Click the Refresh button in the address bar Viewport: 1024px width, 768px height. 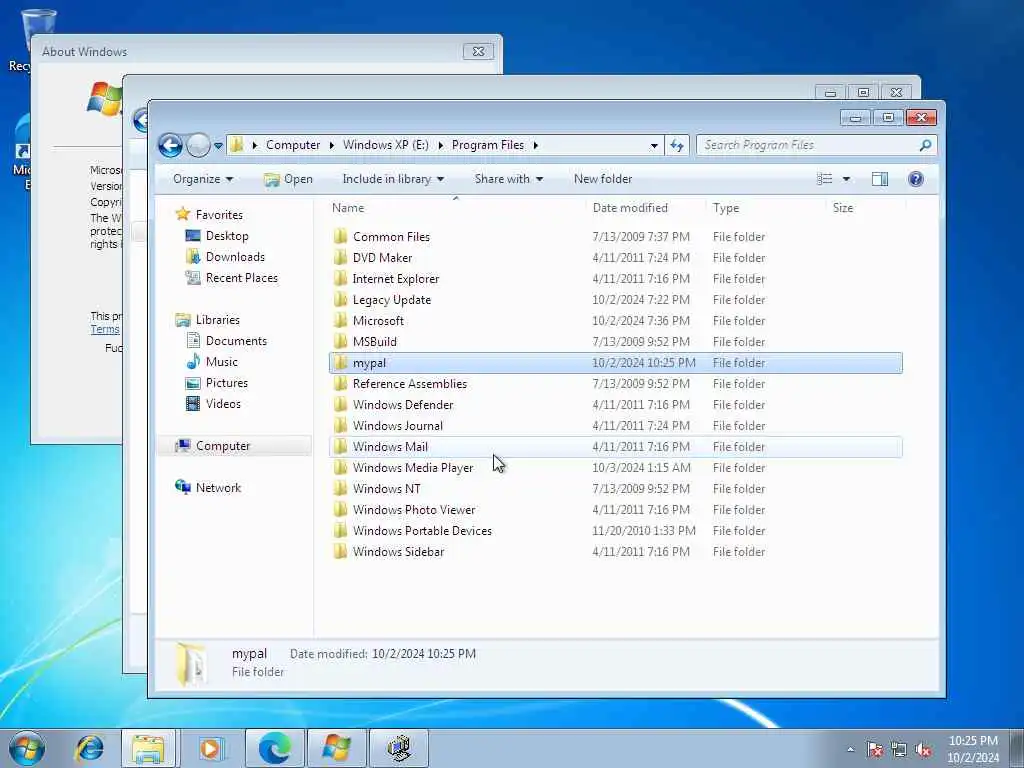[x=677, y=145]
